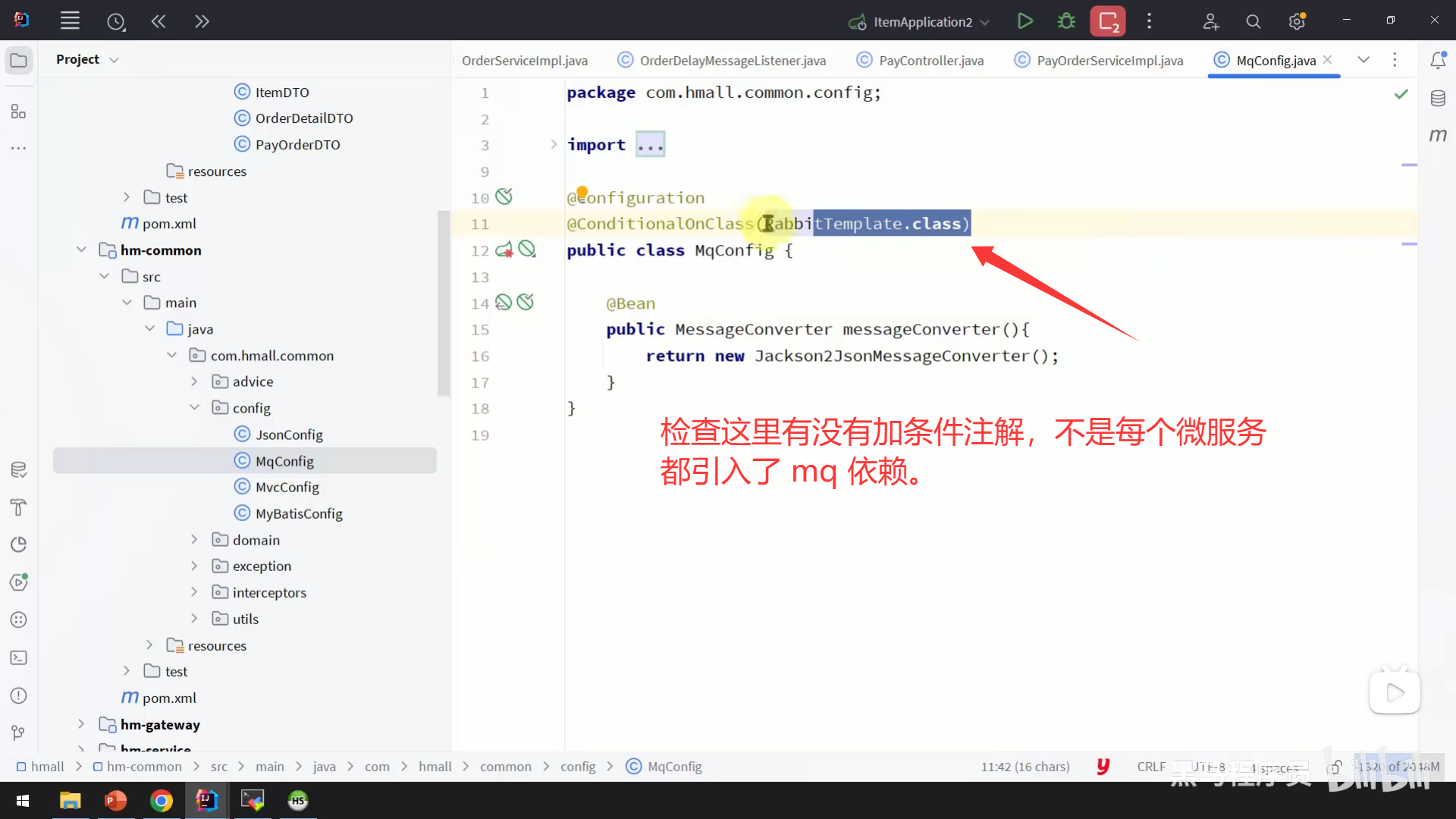The width and height of the screenshot is (1456, 819).
Task: Open the Git tool window icon
Action: [x=19, y=733]
